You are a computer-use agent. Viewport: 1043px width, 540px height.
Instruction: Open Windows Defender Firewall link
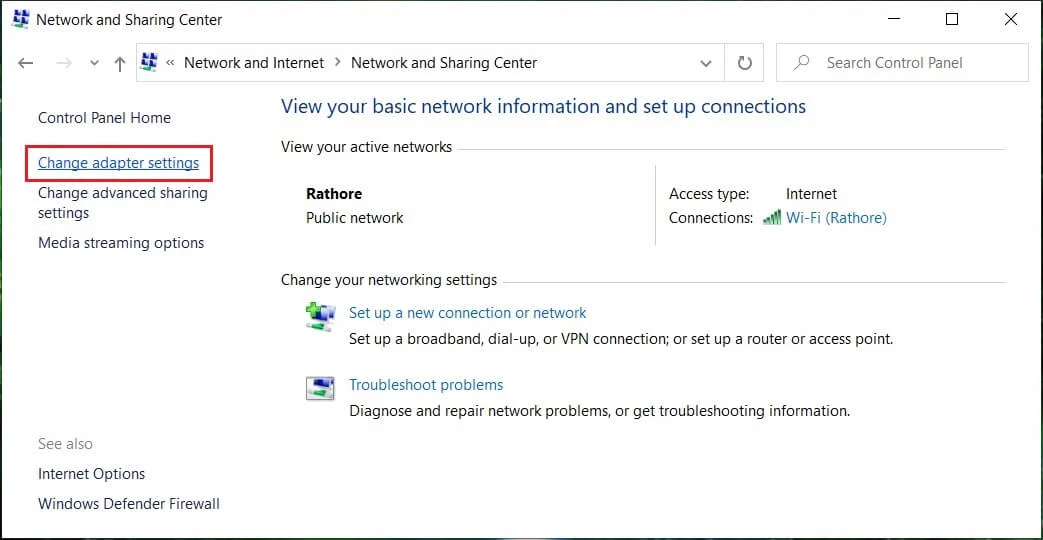coord(129,504)
